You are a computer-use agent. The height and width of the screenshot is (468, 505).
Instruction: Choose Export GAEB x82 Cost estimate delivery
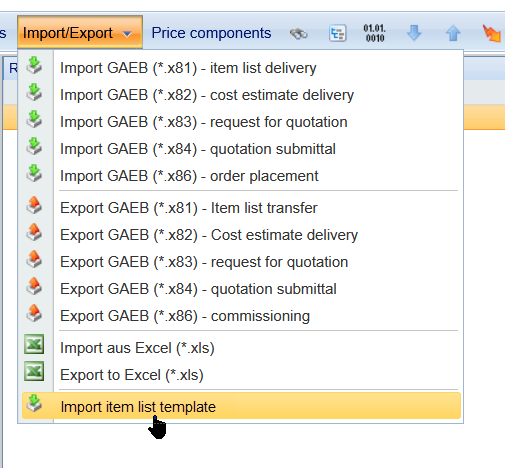pyautogui.click(x=209, y=235)
